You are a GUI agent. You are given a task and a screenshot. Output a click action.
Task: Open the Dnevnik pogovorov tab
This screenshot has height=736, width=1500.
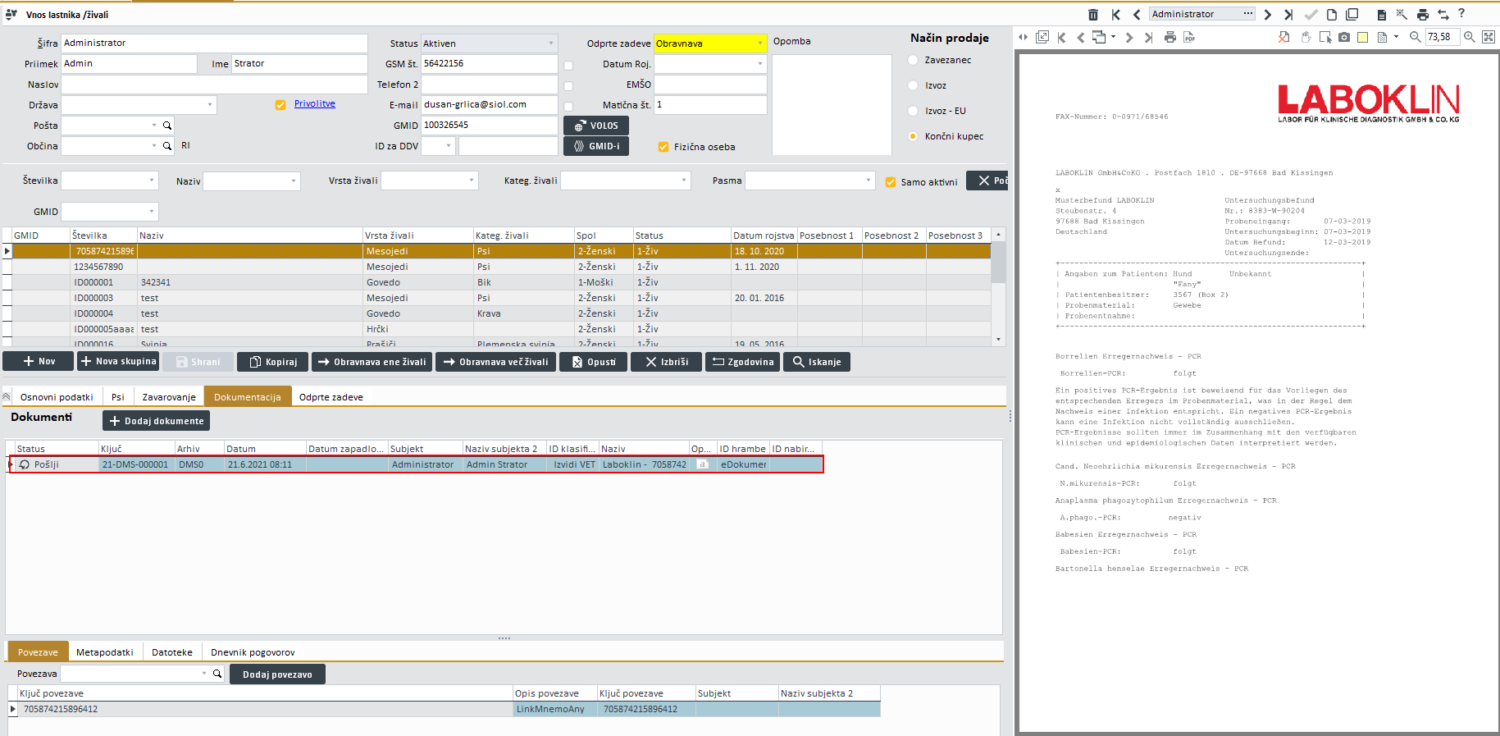[x=252, y=652]
